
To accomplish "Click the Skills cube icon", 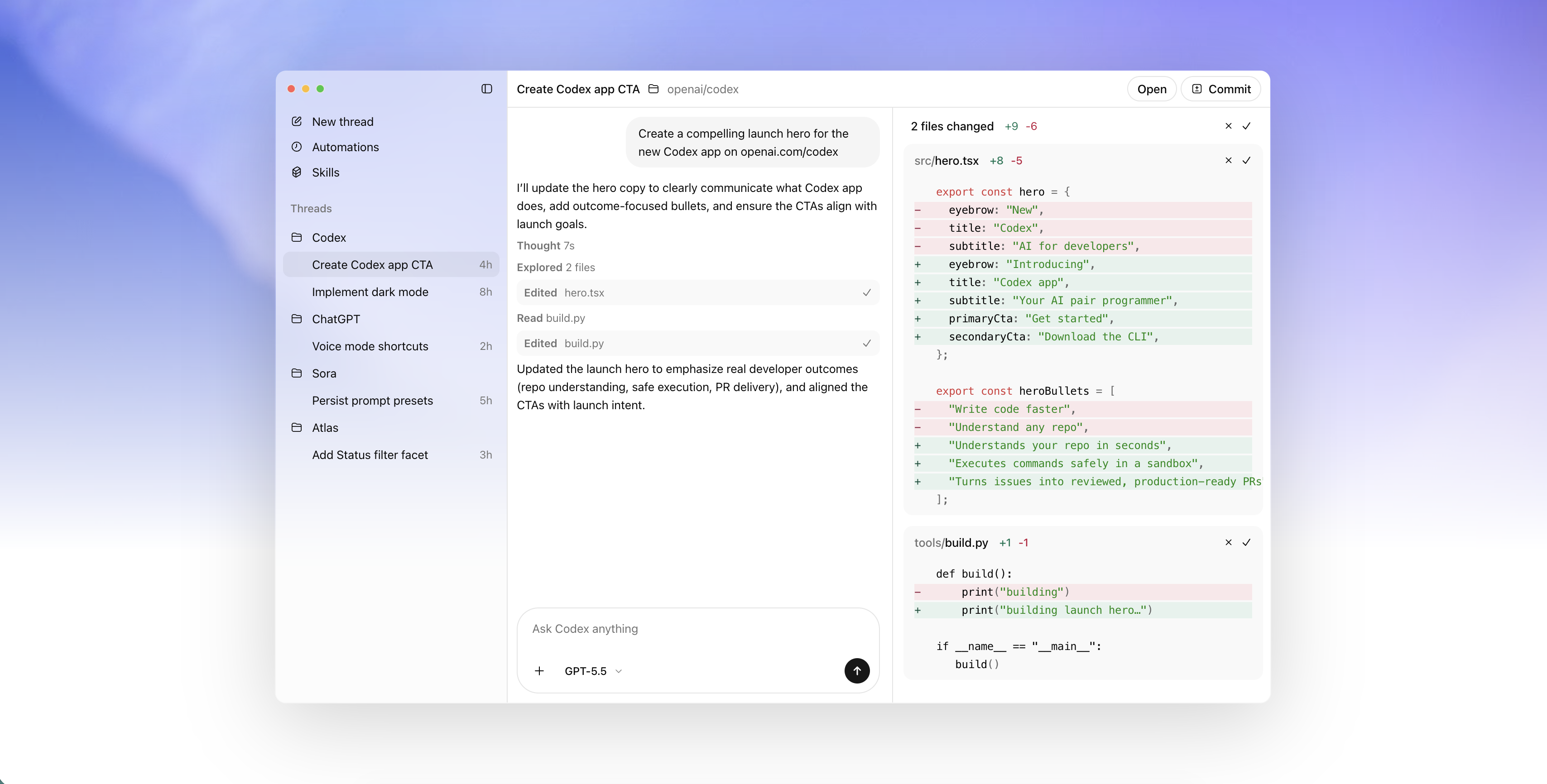I will 297,172.
